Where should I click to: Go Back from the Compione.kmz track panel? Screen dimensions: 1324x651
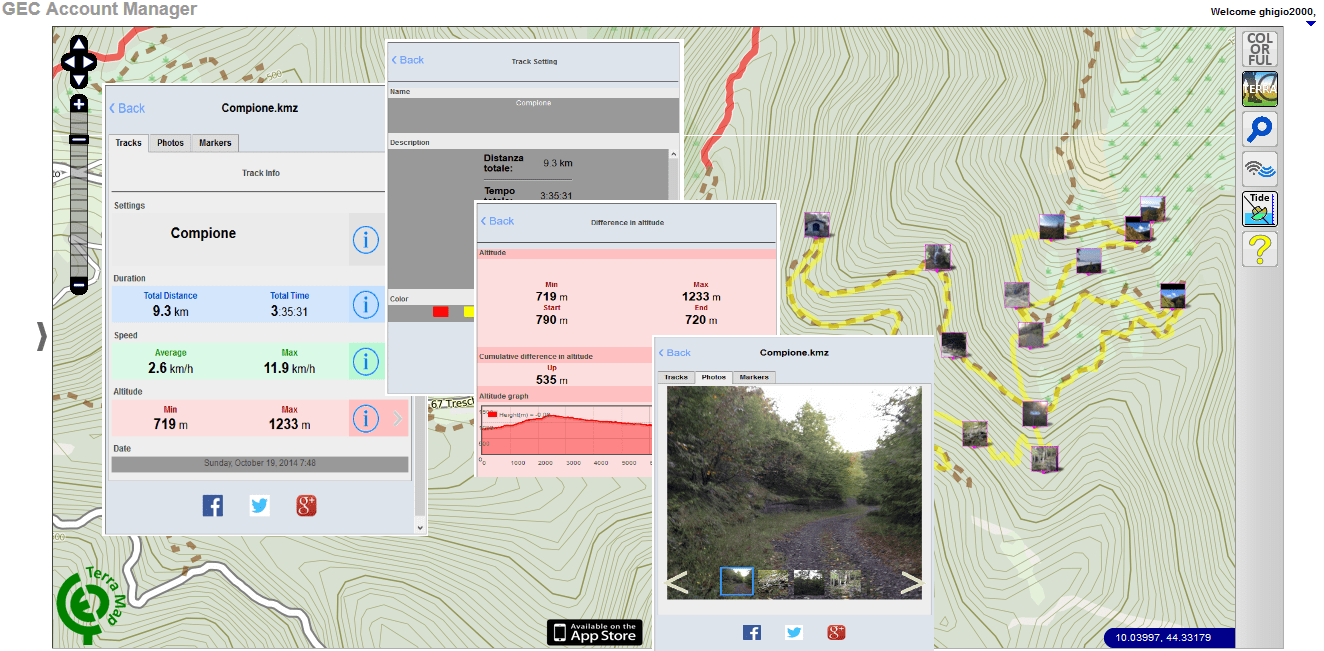pyautogui.click(x=127, y=108)
